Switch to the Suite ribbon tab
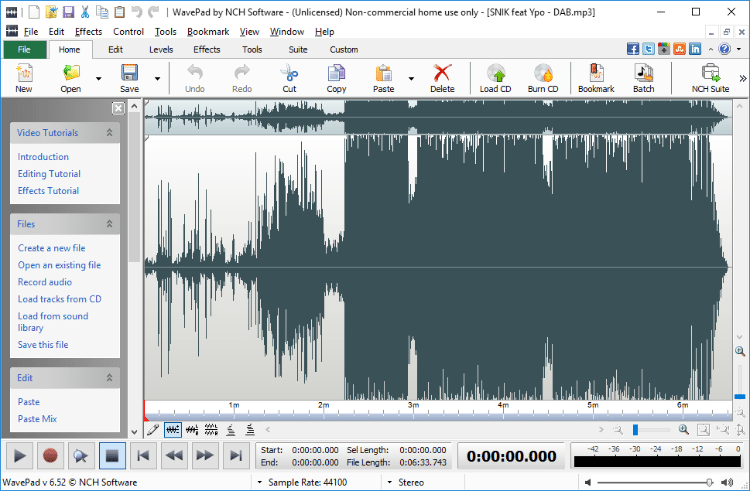This screenshot has height=491, width=750. pyautogui.click(x=298, y=49)
